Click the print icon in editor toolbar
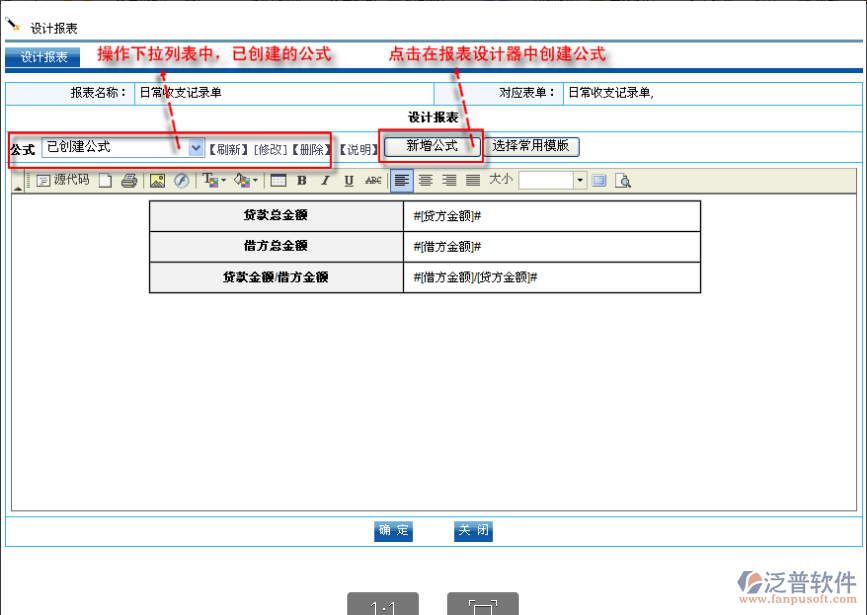Screen dimensions: 867x615 point(128,181)
